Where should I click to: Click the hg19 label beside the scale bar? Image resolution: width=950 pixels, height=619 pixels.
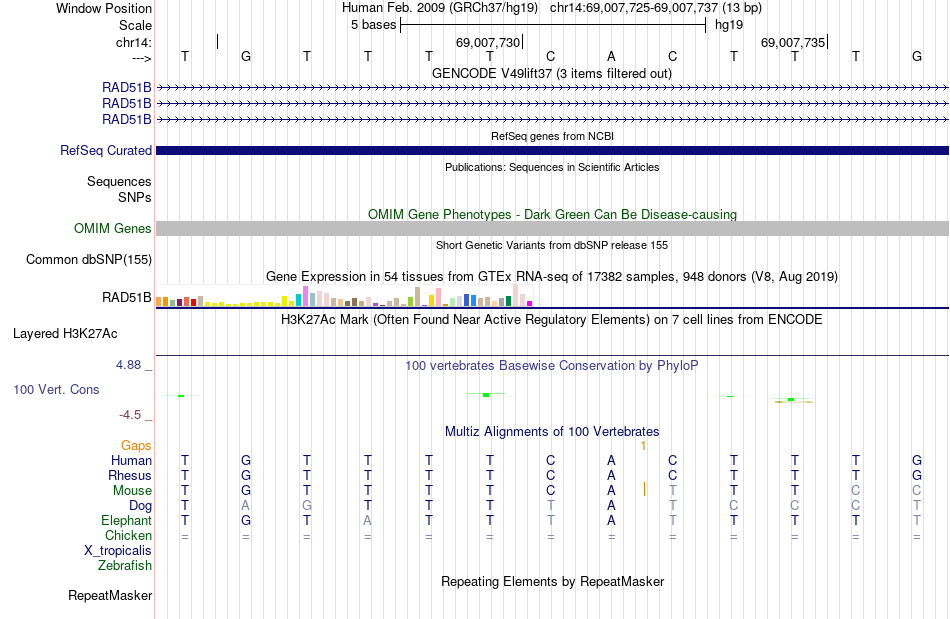pos(729,25)
